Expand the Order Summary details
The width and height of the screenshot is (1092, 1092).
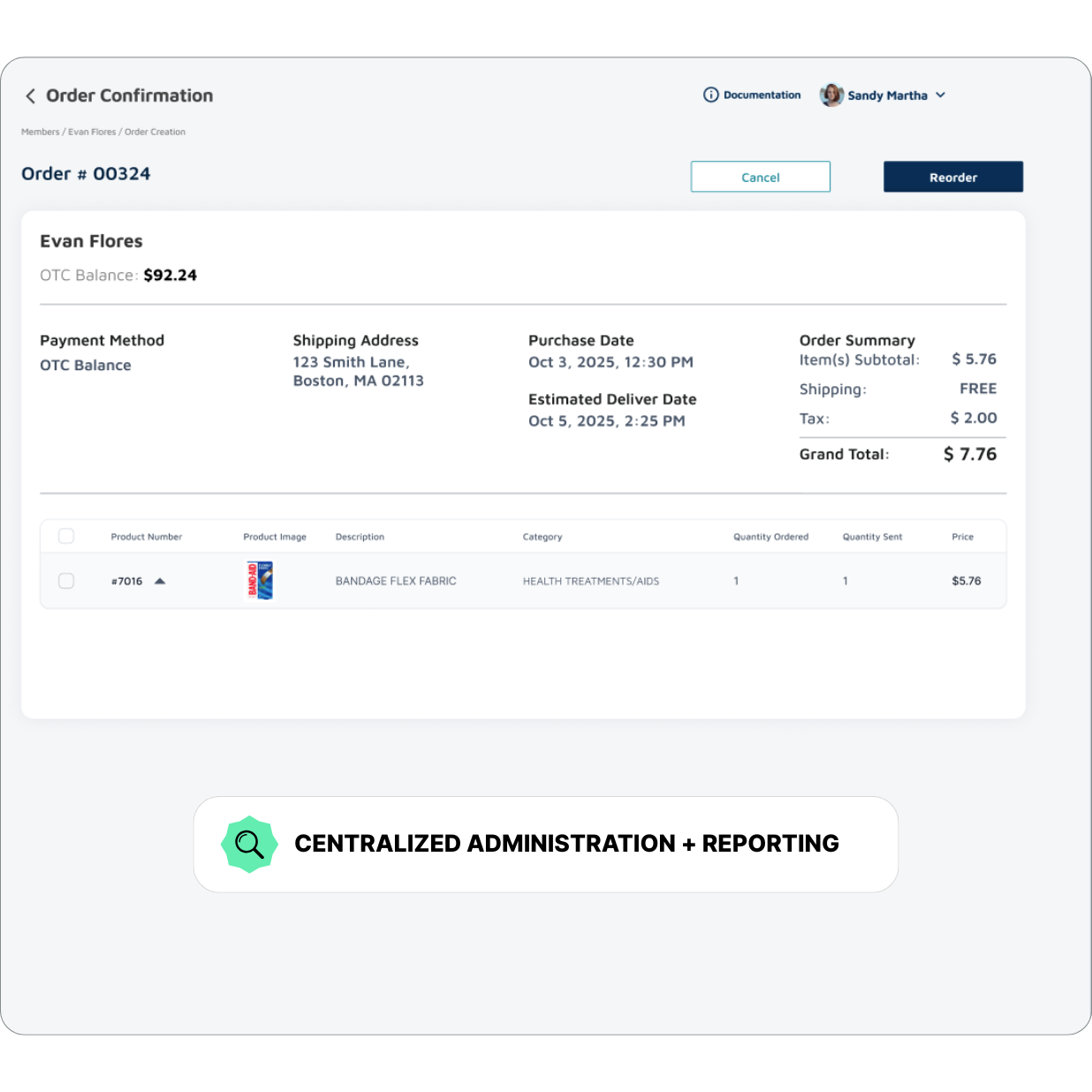tap(857, 340)
